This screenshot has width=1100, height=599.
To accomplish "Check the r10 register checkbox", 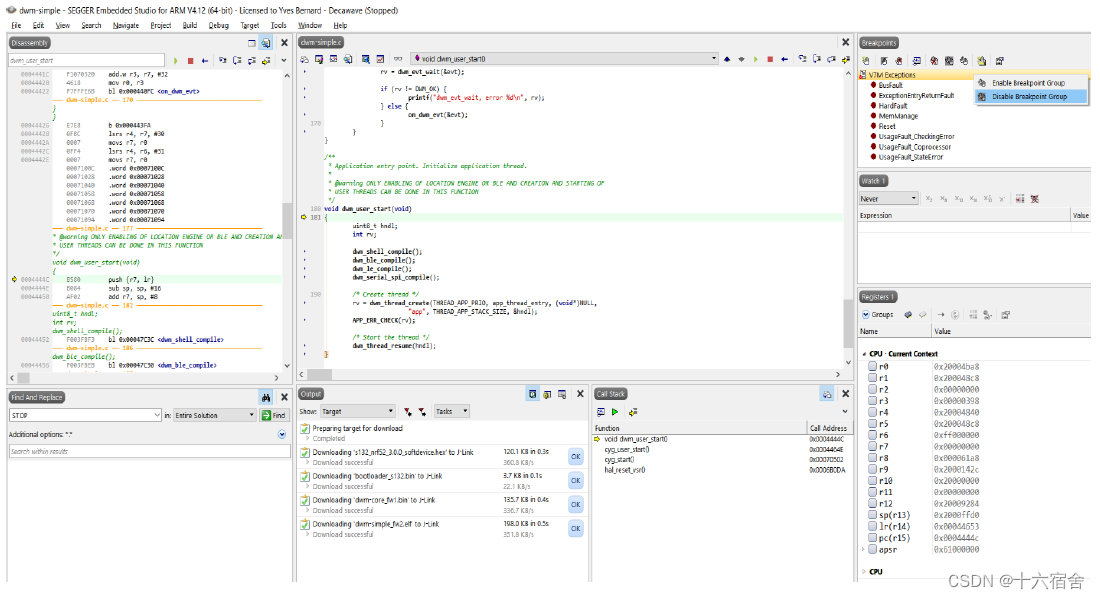I will coord(873,481).
